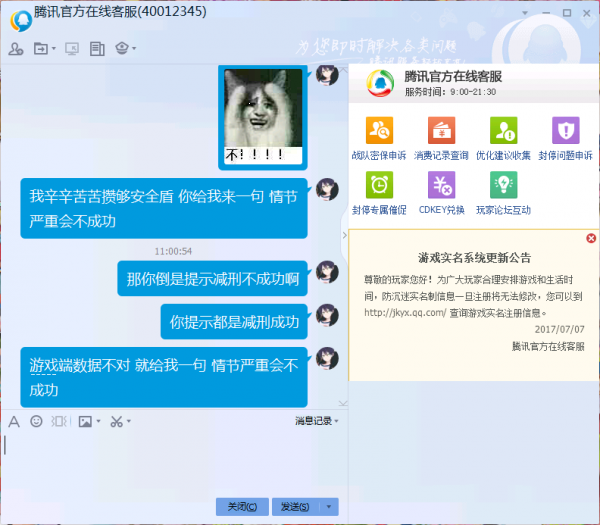Maximize the chat window
This screenshot has width=600, height=525.
pos(567,13)
